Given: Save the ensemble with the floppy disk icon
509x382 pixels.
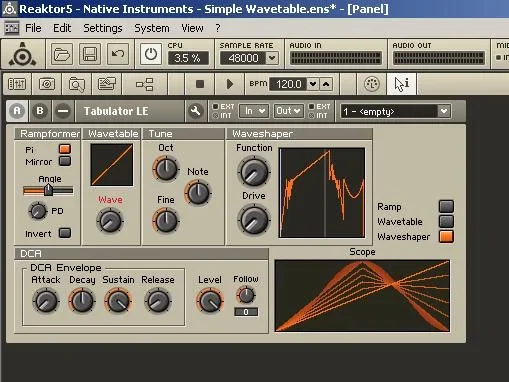Looking at the screenshot, I should tap(90, 54).
